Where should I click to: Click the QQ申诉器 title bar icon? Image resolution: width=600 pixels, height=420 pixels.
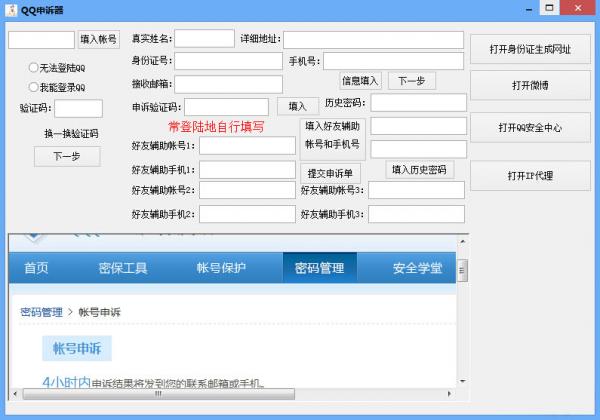[11, 10]
